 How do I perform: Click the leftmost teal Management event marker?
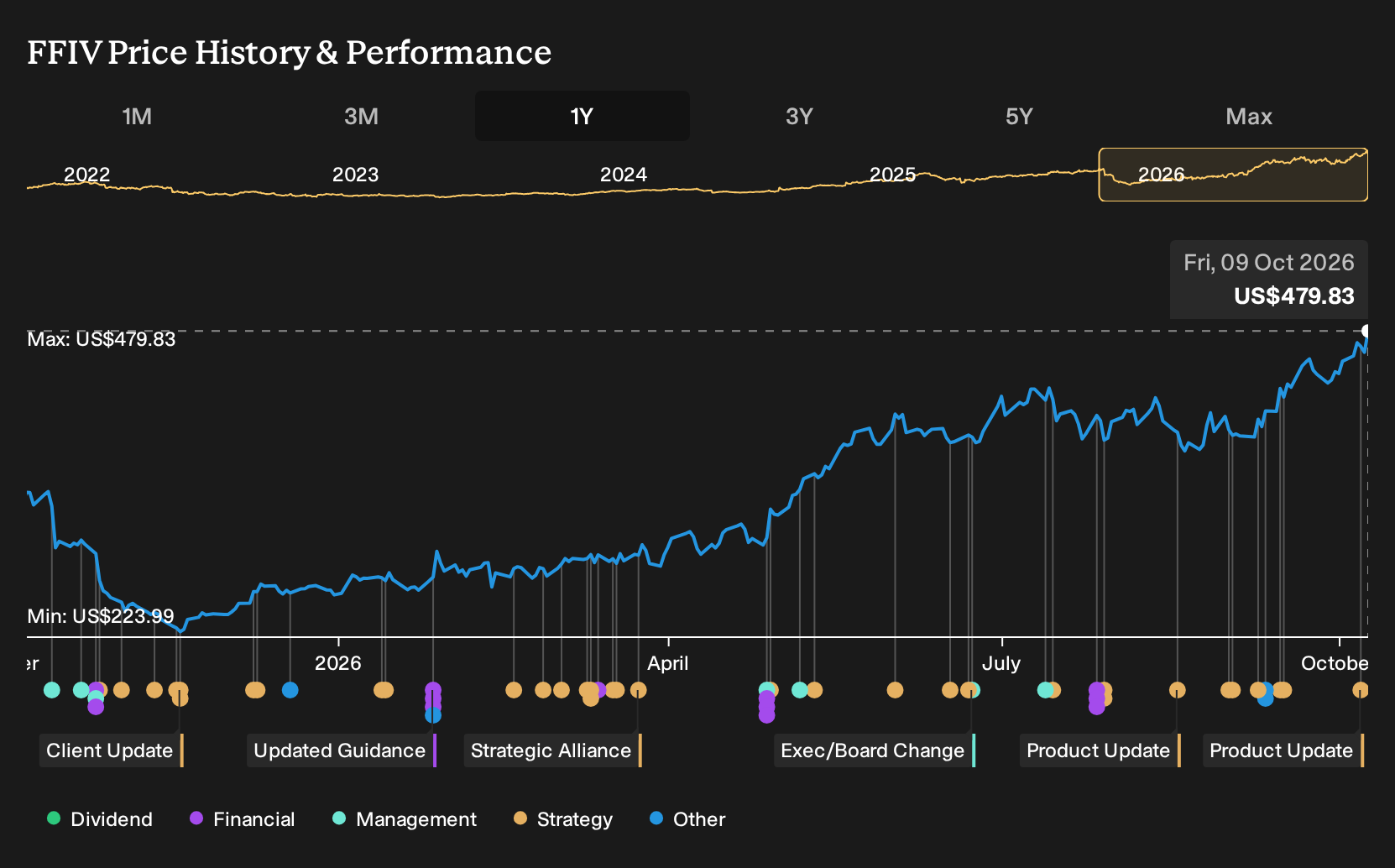(x=51, y=690)
